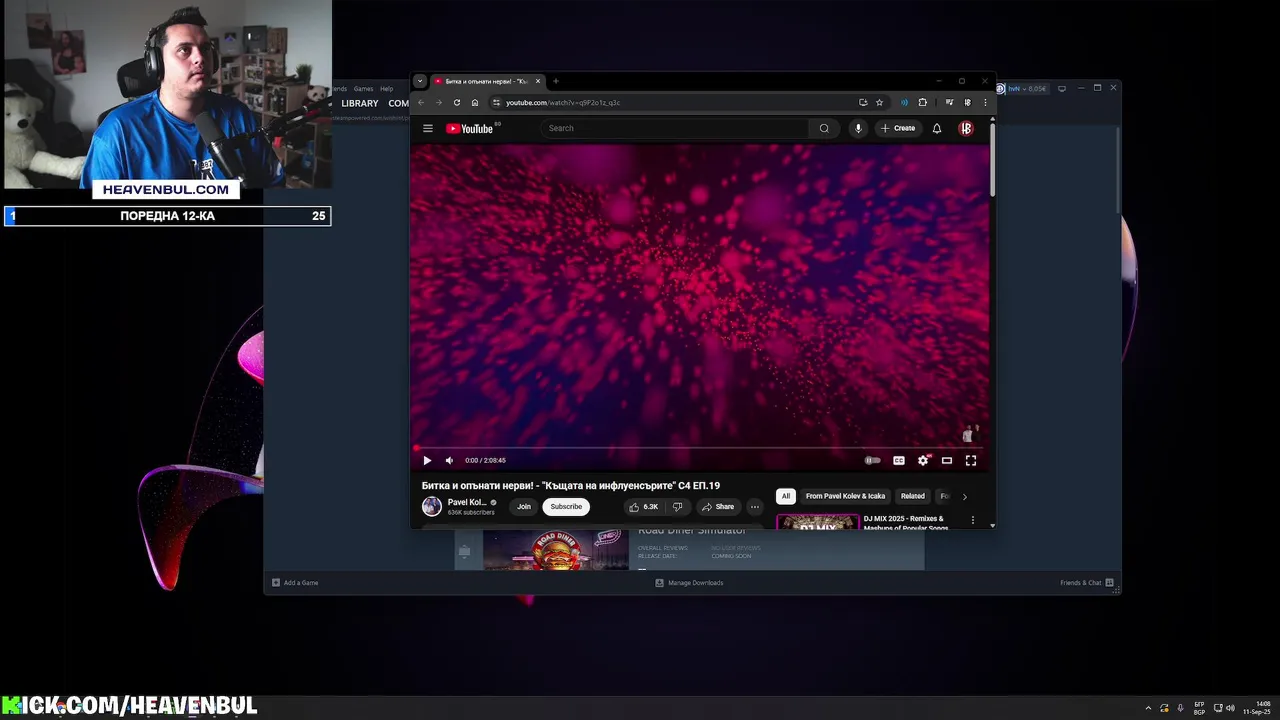Image resolution: width=1280 pixels, height=720 pixels.
Task: Bookmark this page with the star icon
Action: (880, 102)
